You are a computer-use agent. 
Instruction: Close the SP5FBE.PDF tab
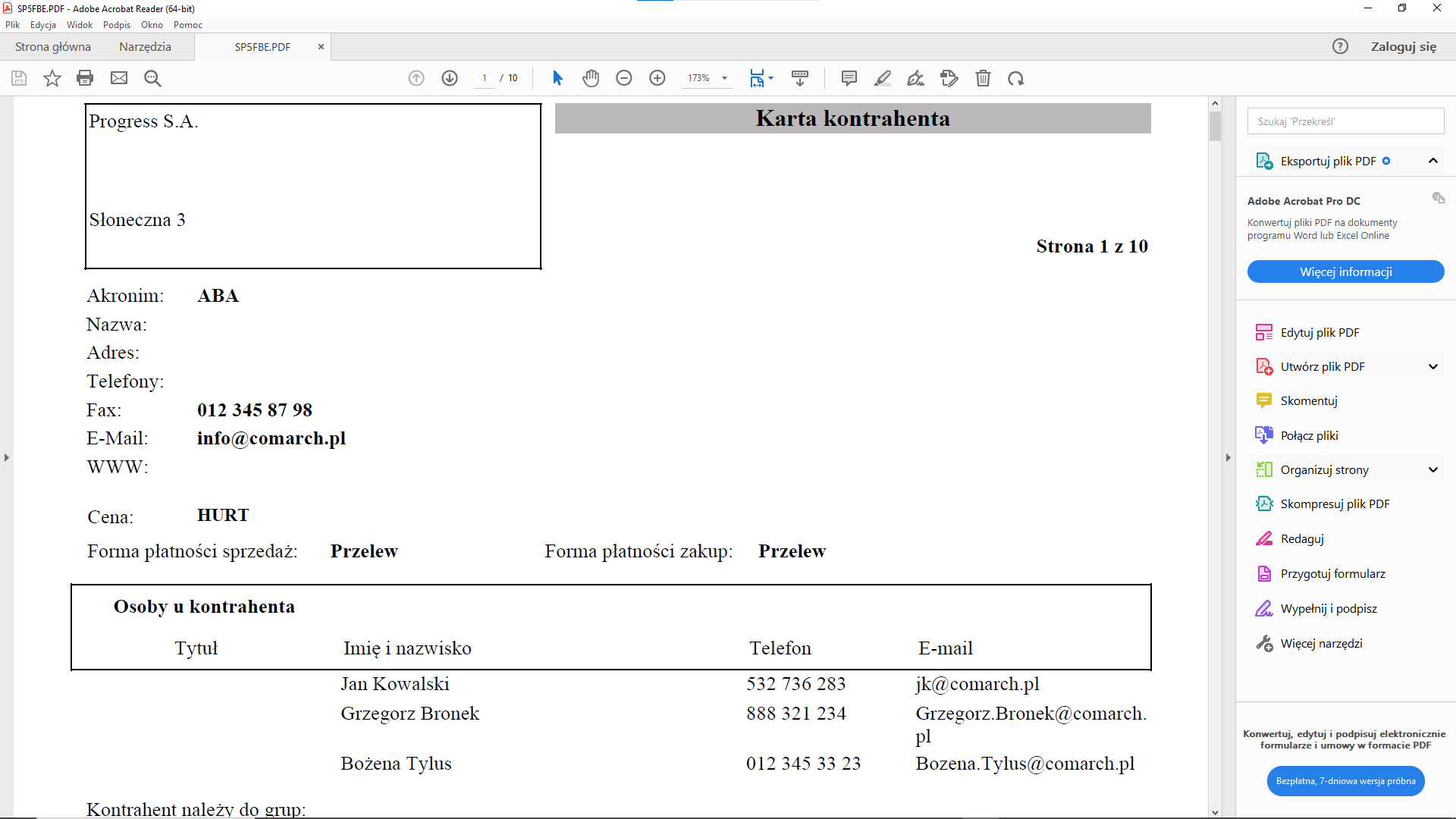click(x=321, y=46)
